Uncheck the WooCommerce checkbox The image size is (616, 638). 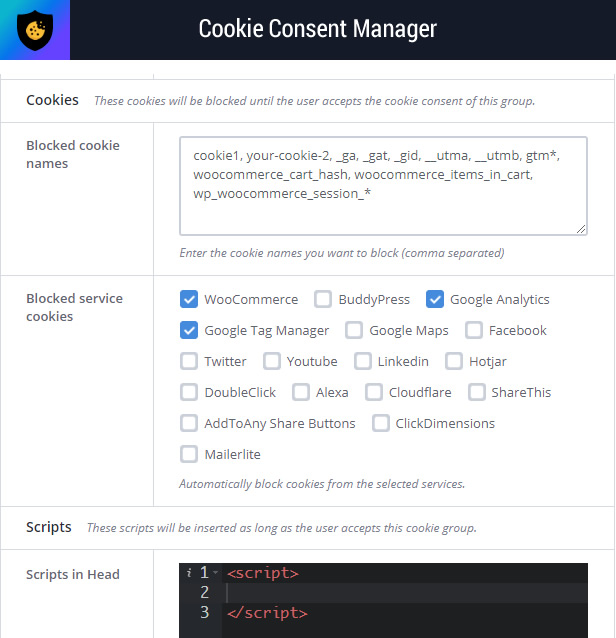coord(189,299)
